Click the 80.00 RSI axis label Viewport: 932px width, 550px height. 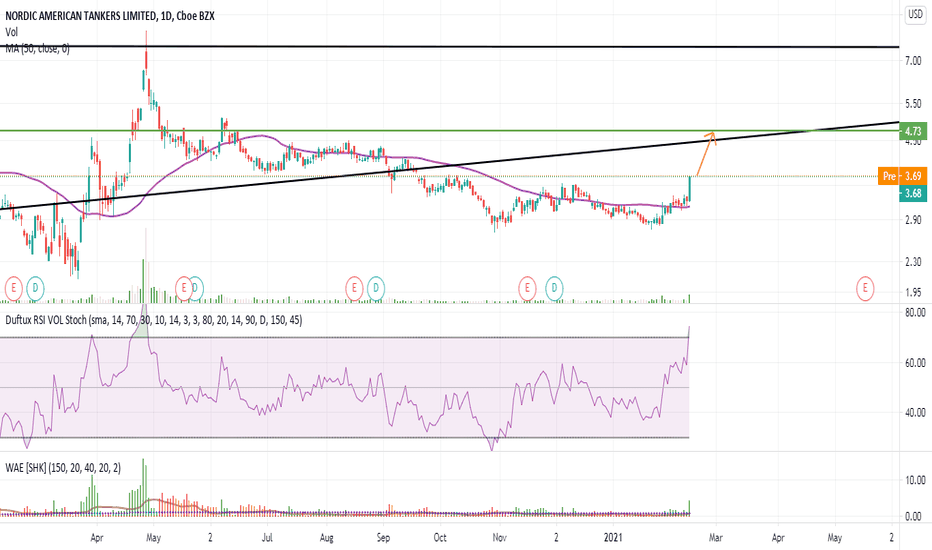(x=915, y=312)
